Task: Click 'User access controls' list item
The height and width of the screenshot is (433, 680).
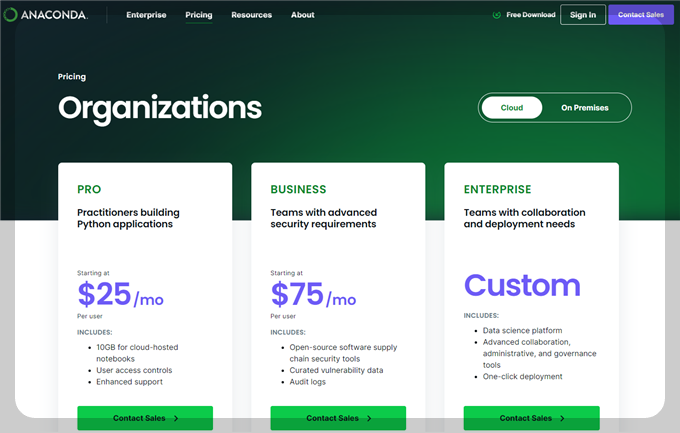Action: click(134, 370)
